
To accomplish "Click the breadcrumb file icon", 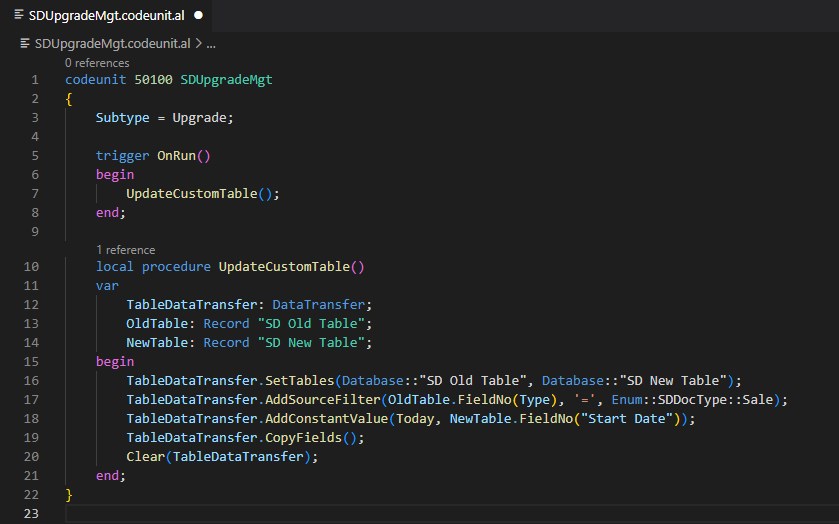I will pyautogui.click(x=25, y=44).
